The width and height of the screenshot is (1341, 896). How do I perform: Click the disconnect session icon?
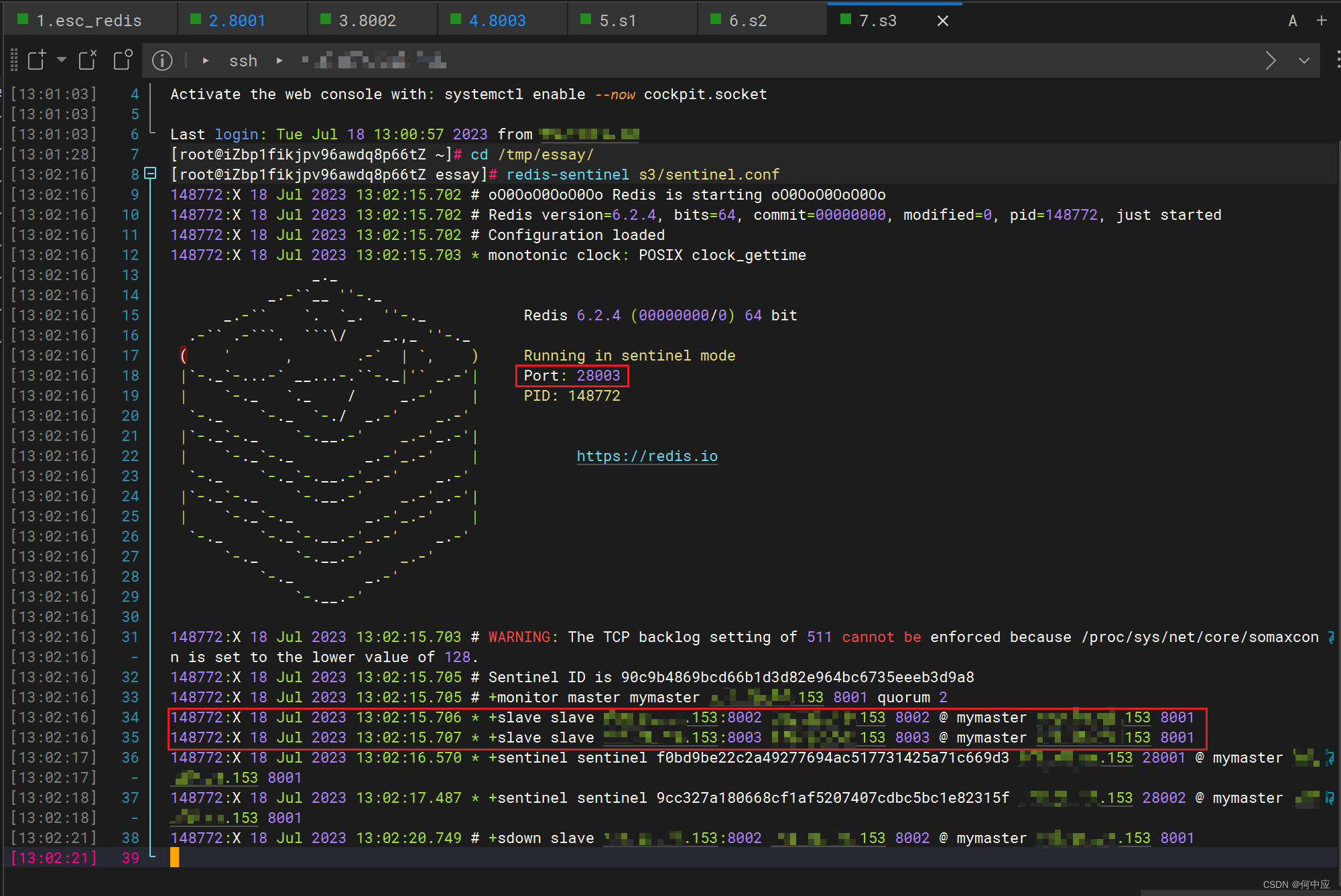point(88,60)
